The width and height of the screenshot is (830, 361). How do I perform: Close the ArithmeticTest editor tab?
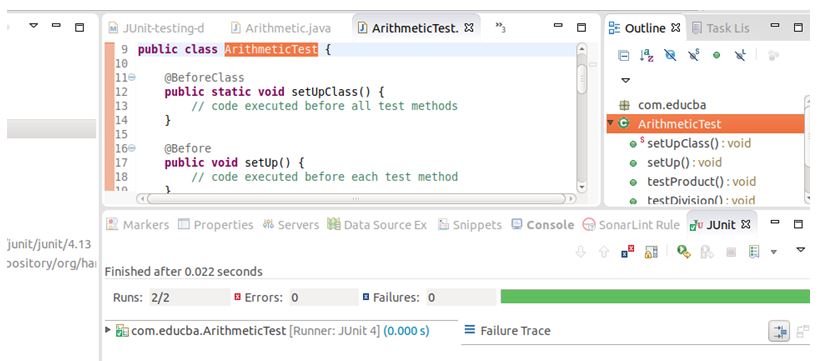(x=469, y=28)
